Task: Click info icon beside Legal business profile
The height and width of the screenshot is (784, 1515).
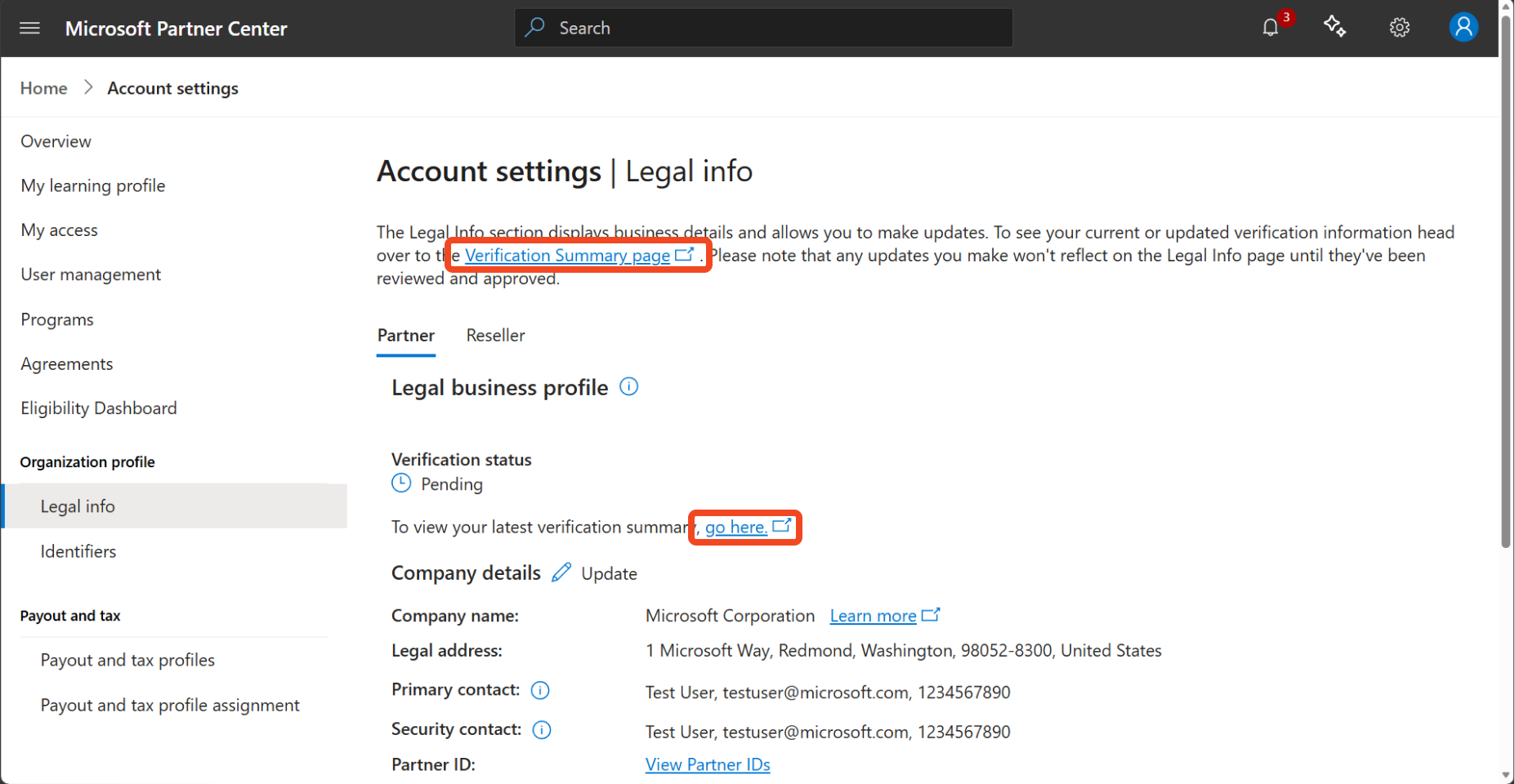Action: coord(628,386)
